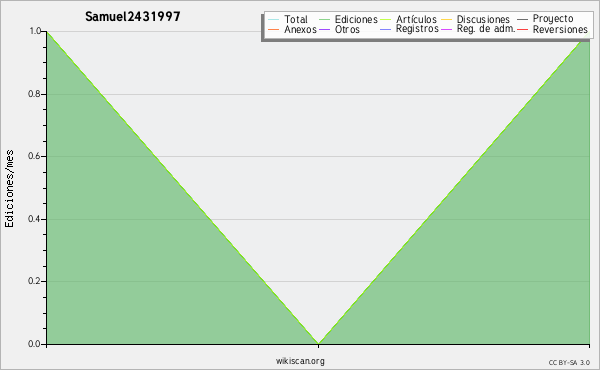Click the chart title Samuel2431997

(133, 16)
